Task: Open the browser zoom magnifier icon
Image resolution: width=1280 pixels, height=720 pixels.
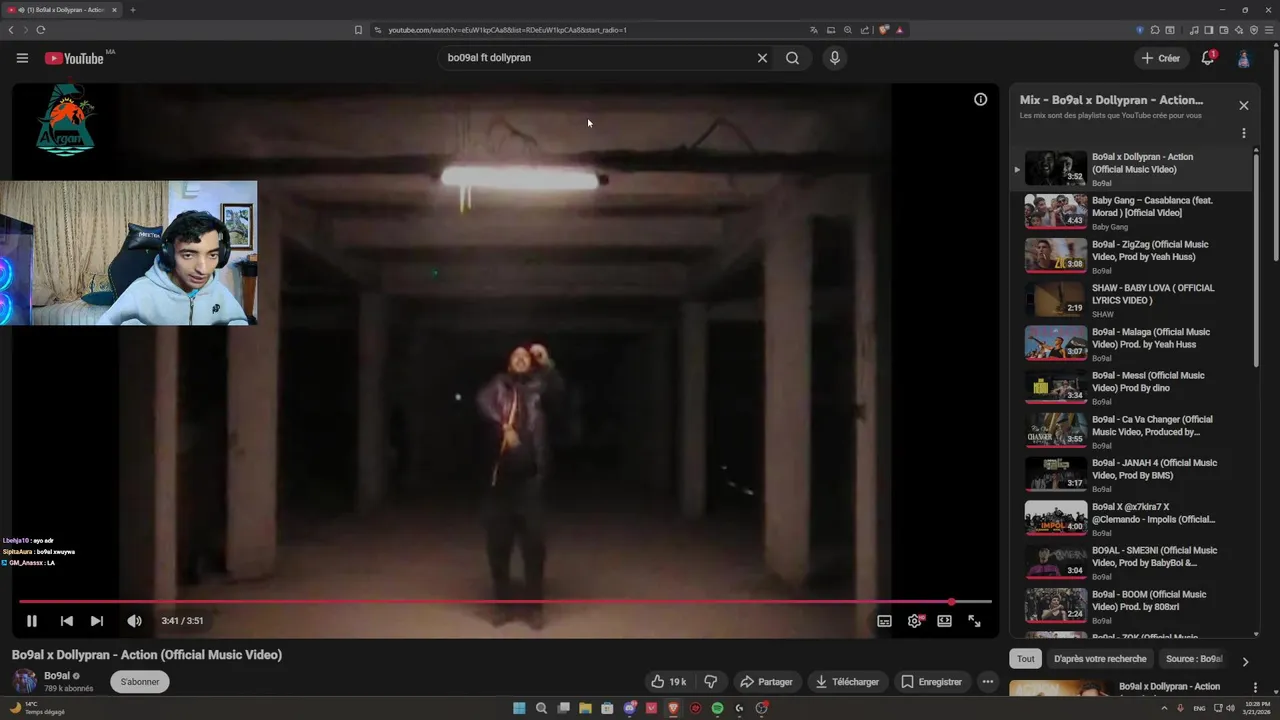Action: pos(848,30)
